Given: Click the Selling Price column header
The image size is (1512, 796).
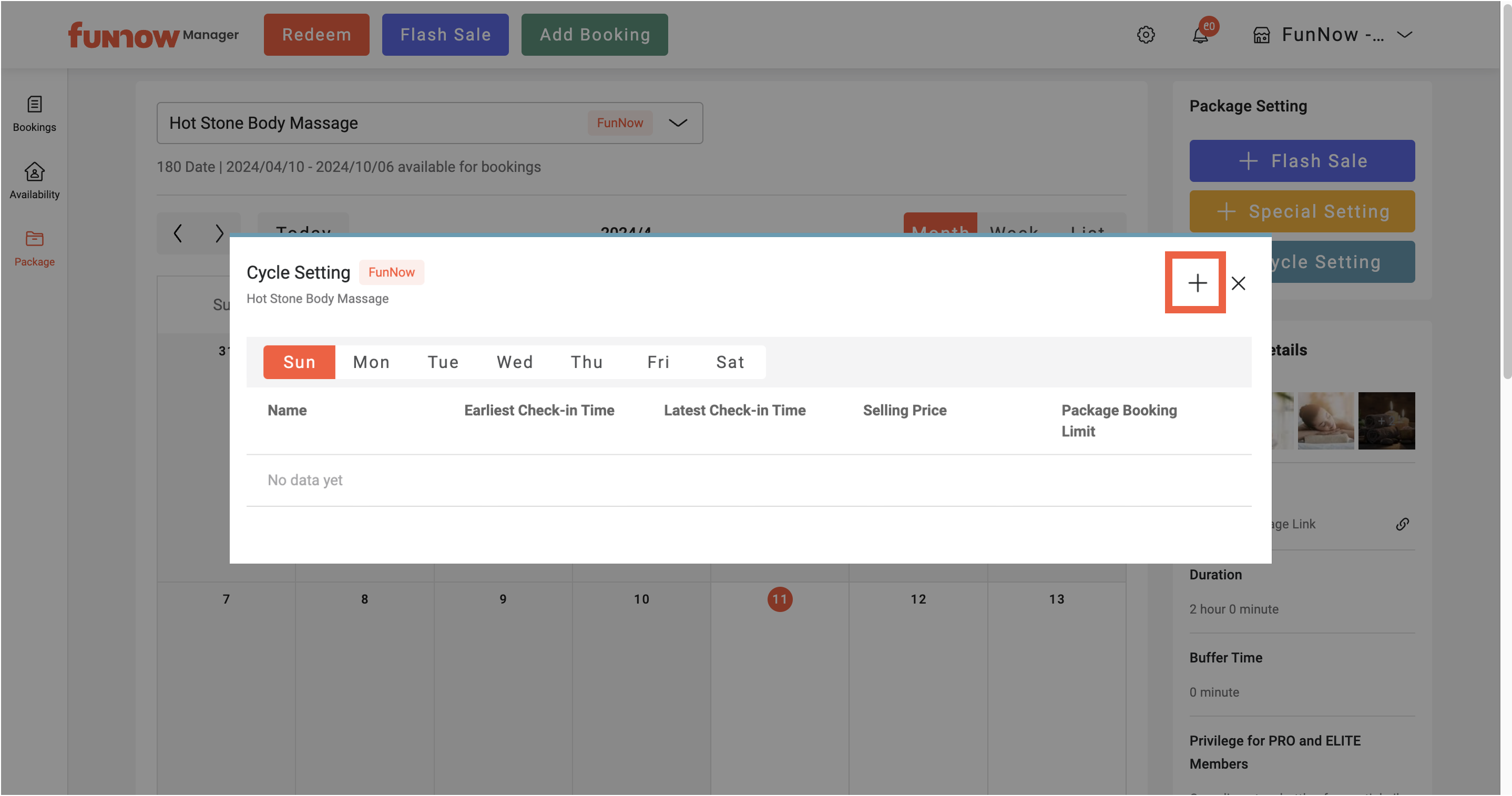Looking at the screenshot, I should pyautogui.click(x=904, y=410).
